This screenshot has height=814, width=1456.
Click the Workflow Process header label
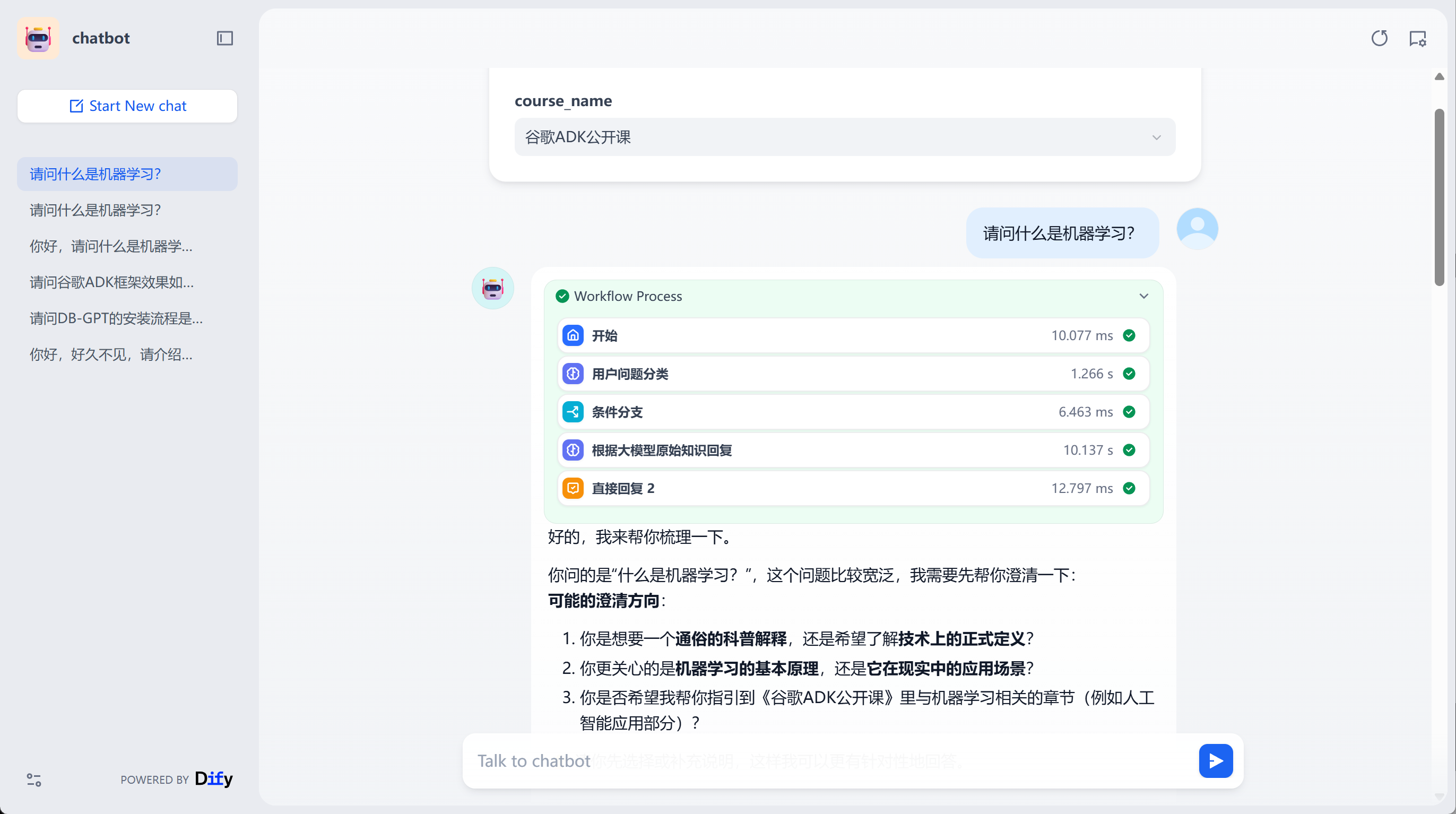point(628,296)
